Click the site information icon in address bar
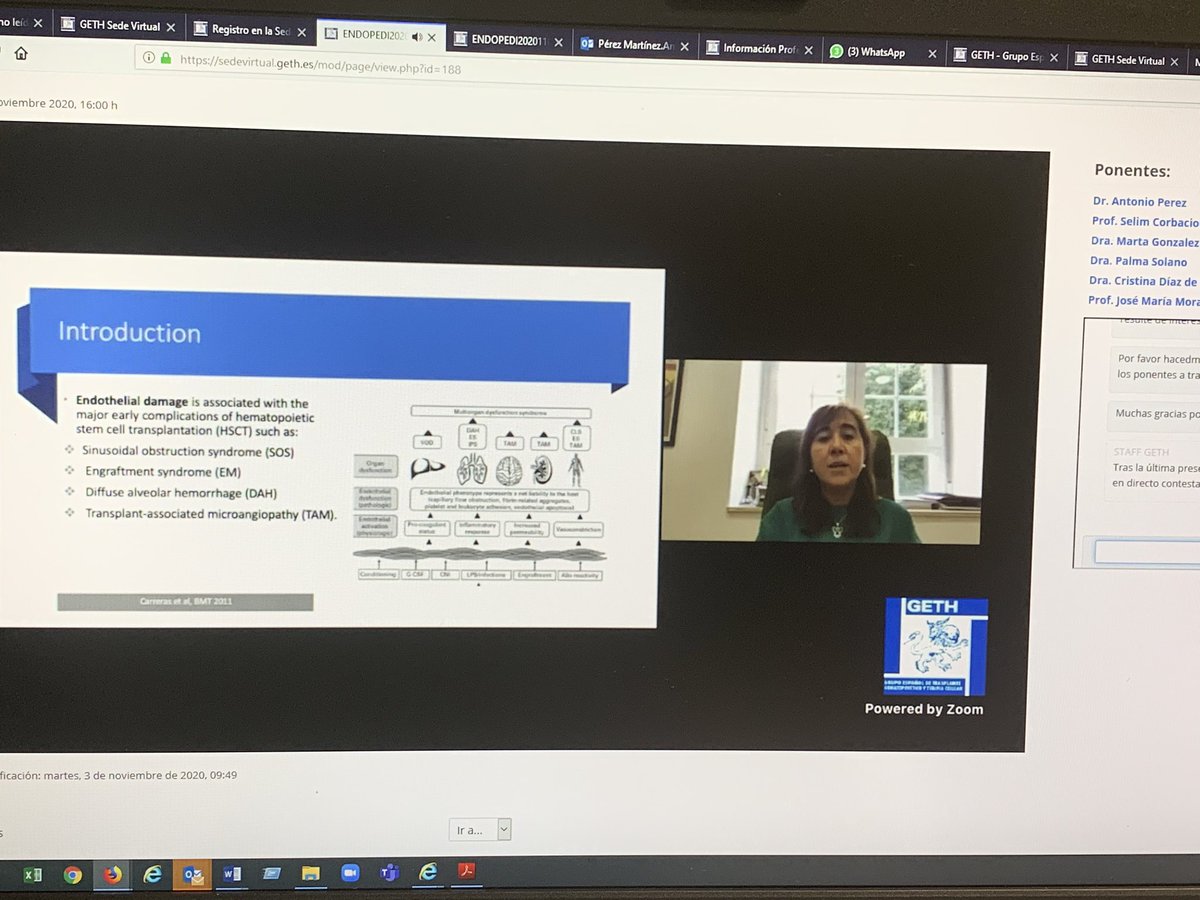The width and height of the screenshot is (1200, 900). tap(148, 58)
